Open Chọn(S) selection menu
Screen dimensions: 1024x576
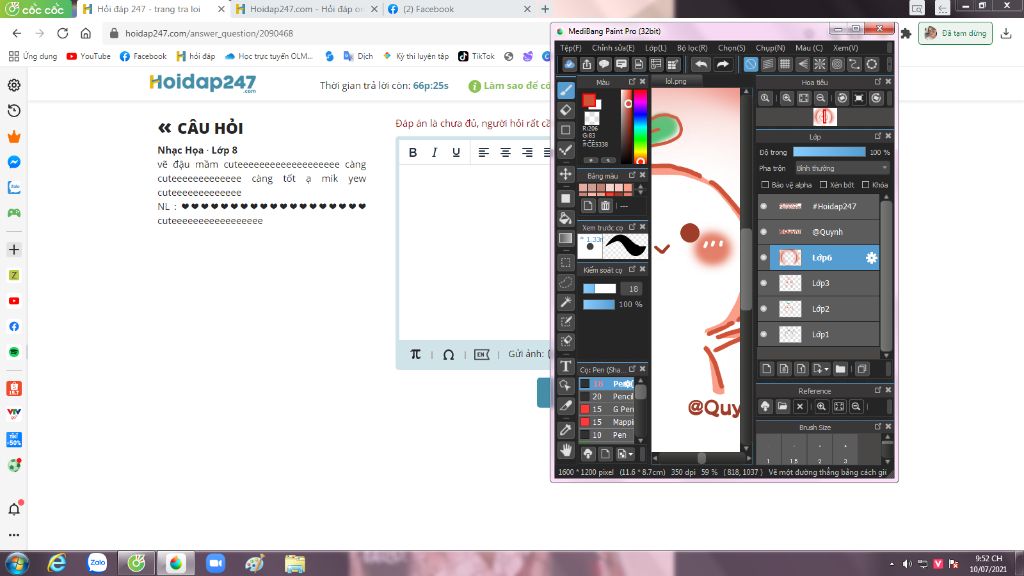731,48
